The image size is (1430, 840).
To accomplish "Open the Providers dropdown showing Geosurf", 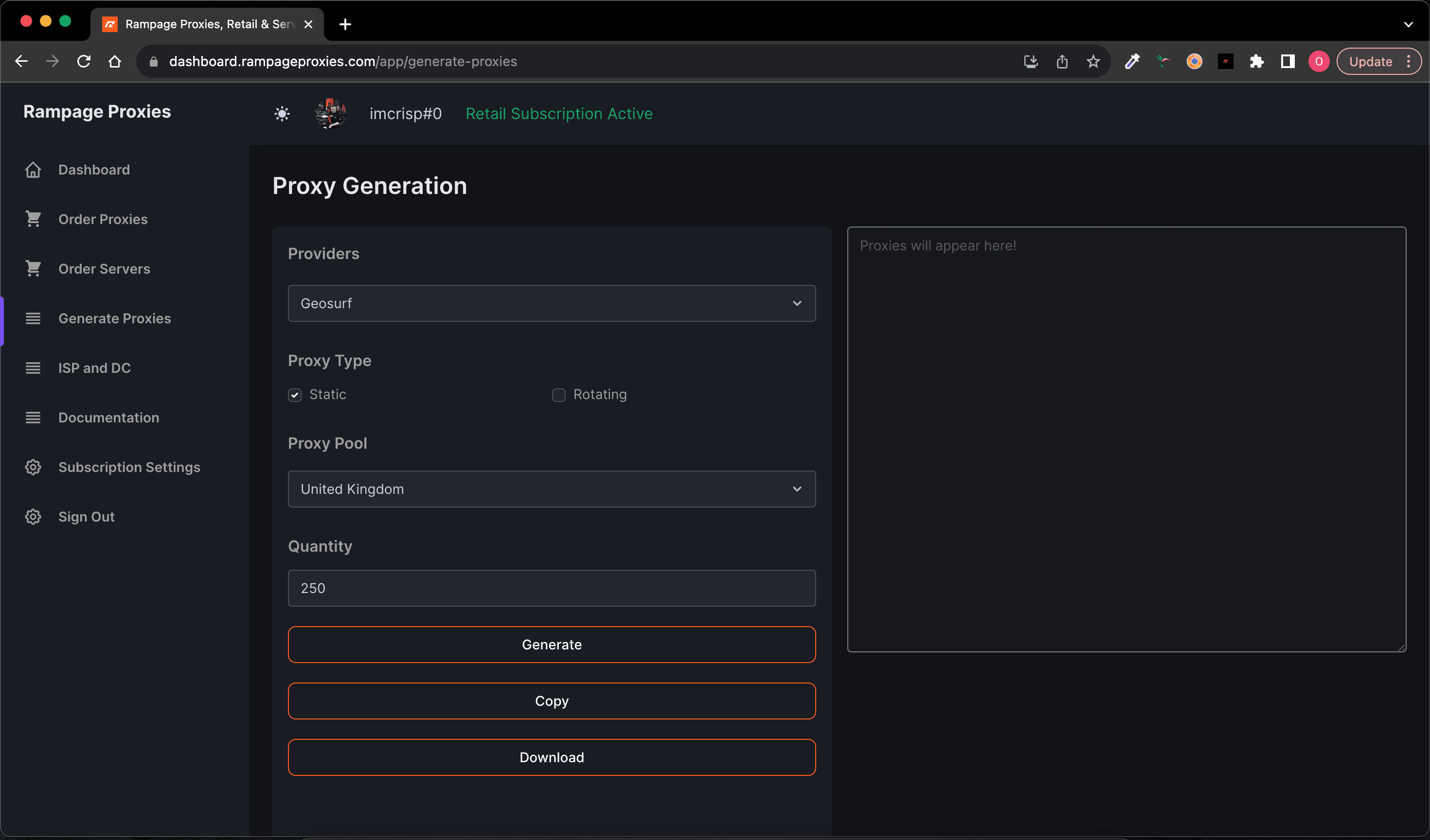I will (x=552, y=303).
